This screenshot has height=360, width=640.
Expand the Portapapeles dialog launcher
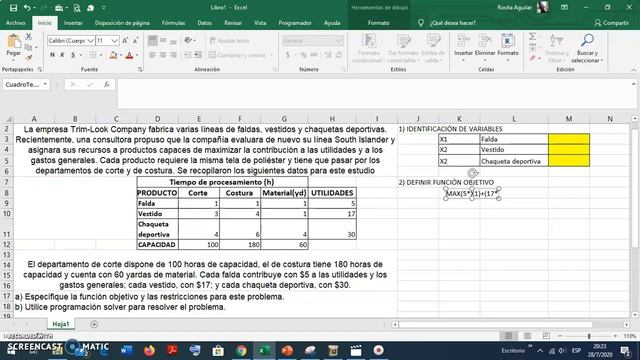click(40, 70)
